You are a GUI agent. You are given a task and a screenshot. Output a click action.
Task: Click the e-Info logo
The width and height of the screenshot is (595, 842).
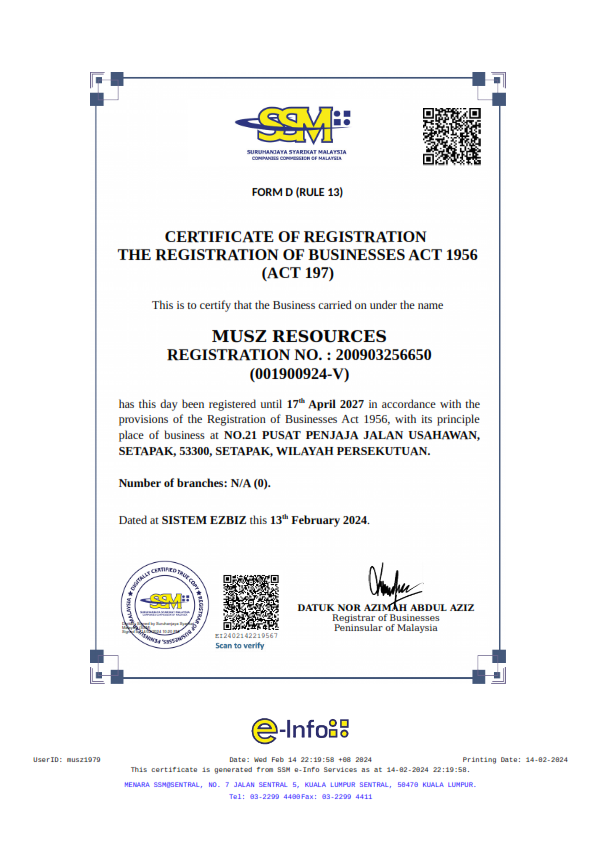[300, 730]
